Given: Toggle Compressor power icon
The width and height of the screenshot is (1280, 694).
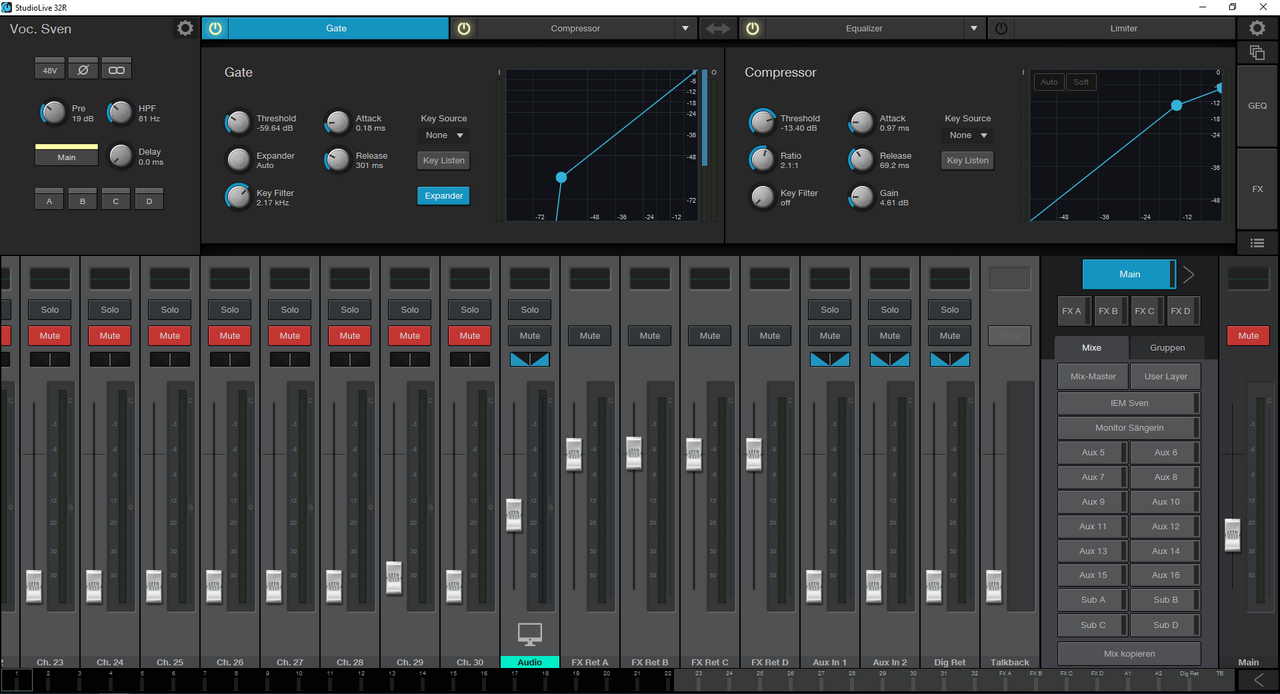Looking at the screenshot, I should pyautogui.click(x=464, y=29).
